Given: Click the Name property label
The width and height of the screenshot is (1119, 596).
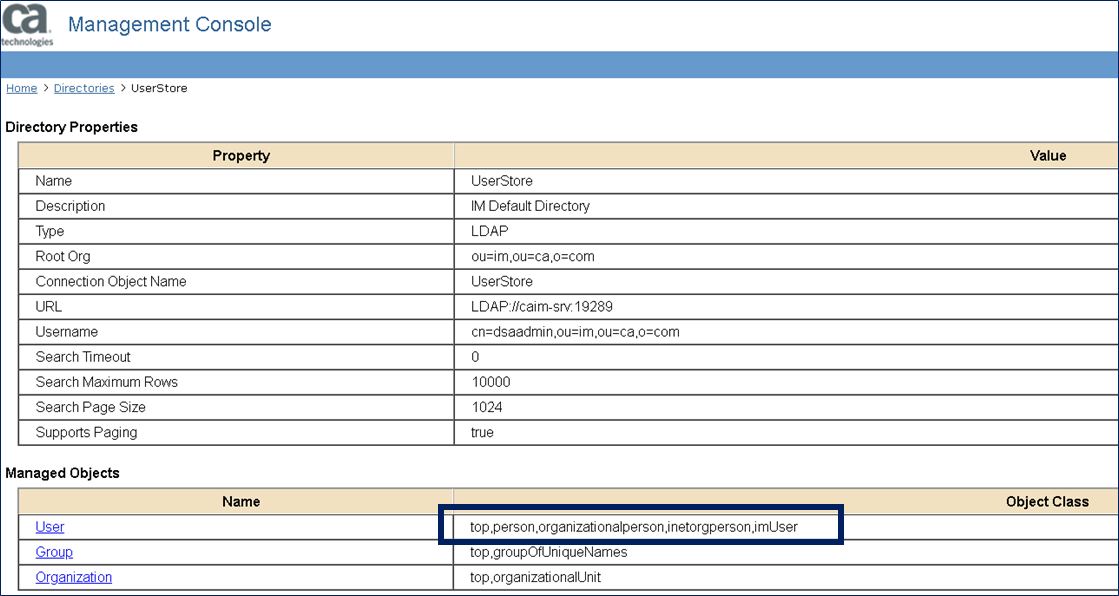Looking at the screenshot, I should click(54, 181).
